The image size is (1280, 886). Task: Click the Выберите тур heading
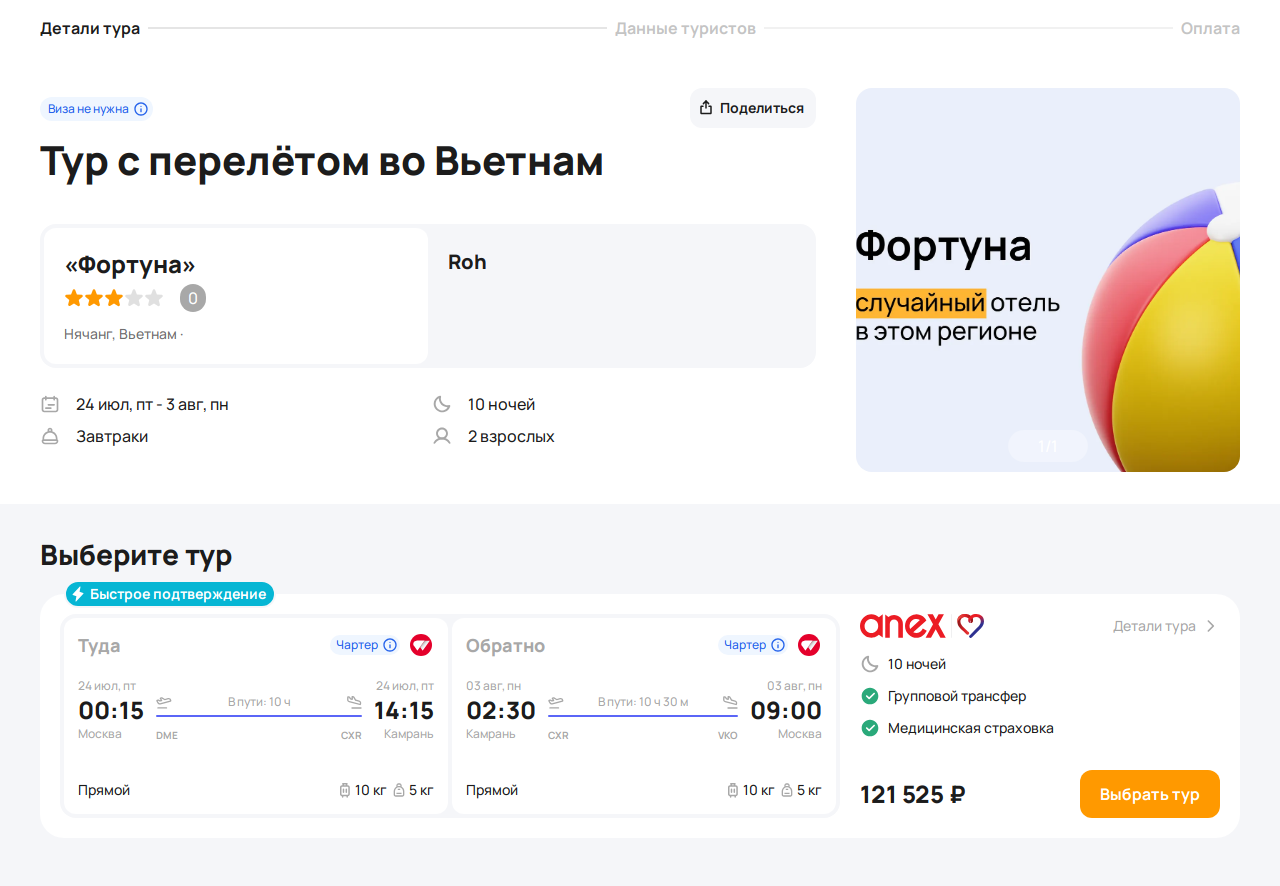click(136, 555)
